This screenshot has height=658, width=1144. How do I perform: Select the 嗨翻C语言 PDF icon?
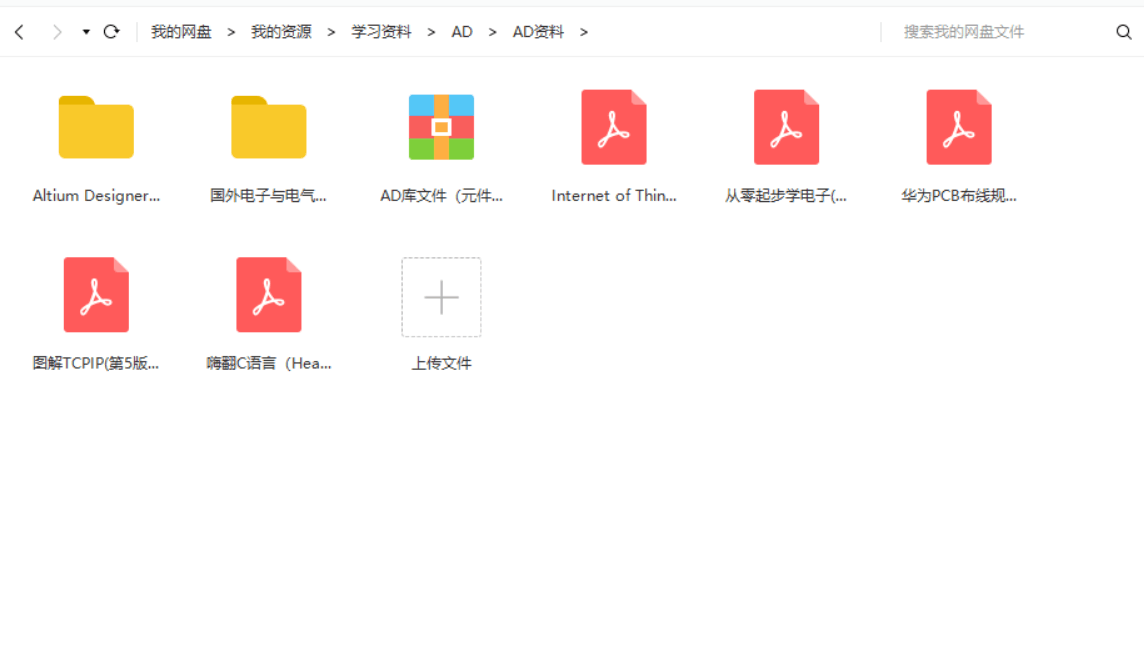pyautogui.click(x=268, y=295)
